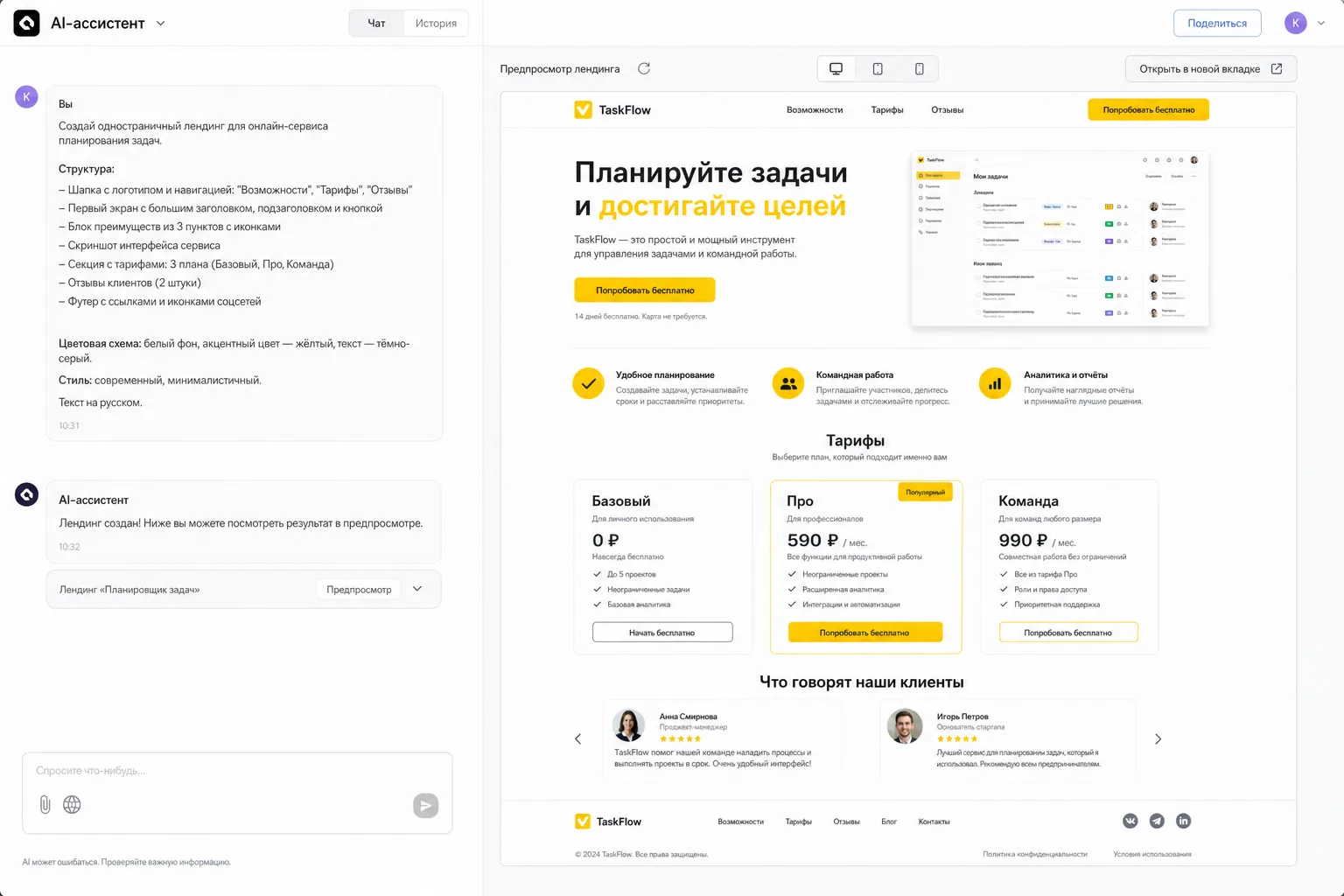Open Возможности in preview header nav
Viewport: 1344px width, 896px height.
coord(815,110)
